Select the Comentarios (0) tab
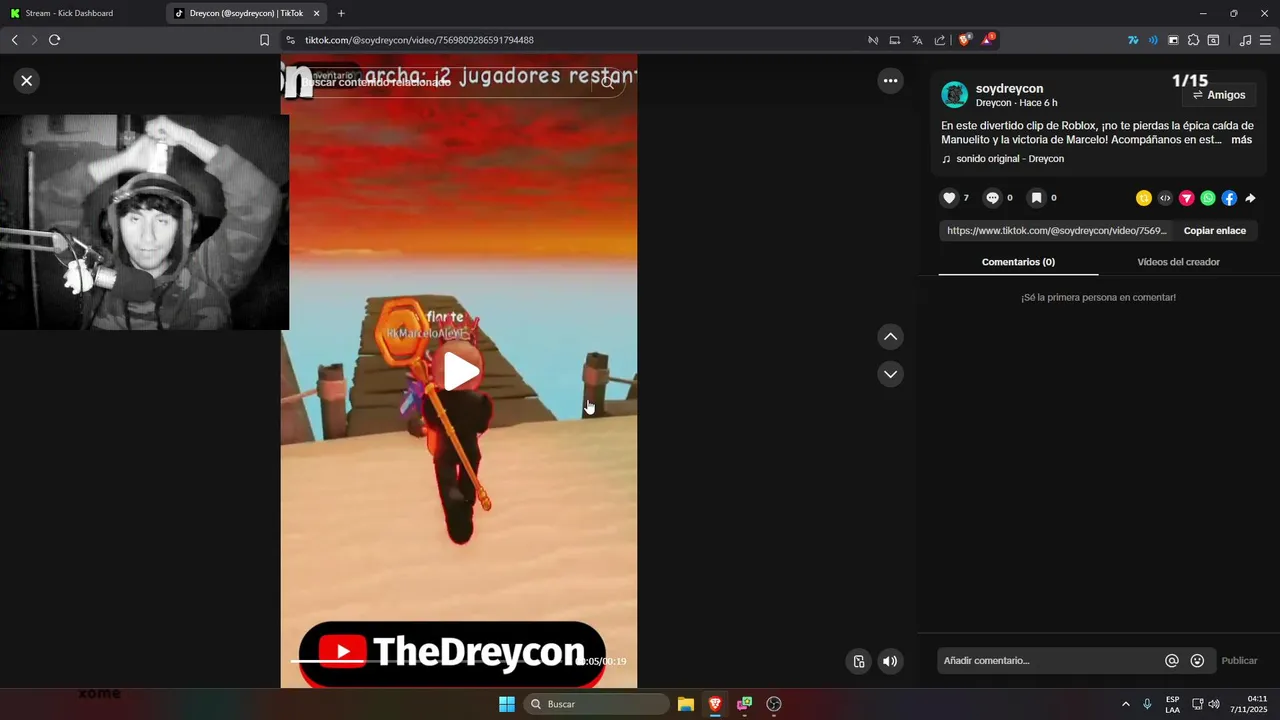 coord(1018,262)
